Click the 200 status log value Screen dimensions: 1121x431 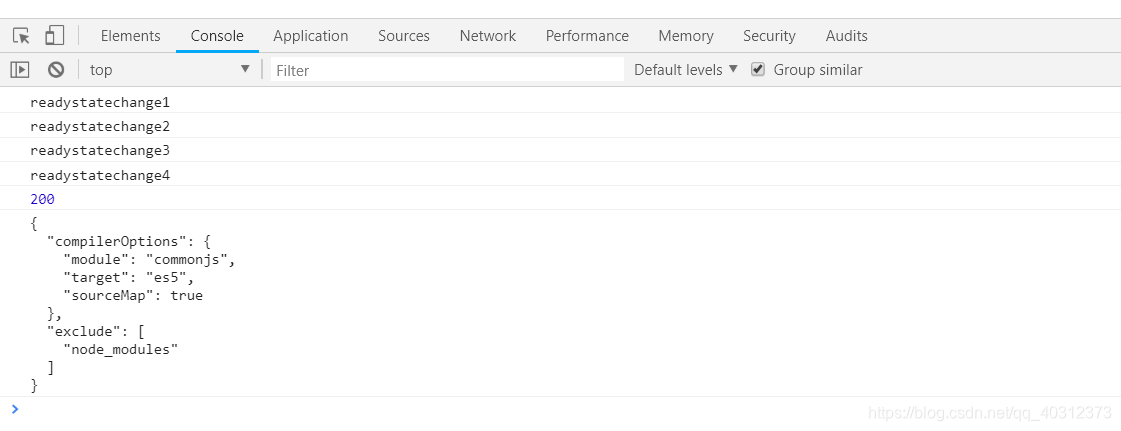coord(42,199)
